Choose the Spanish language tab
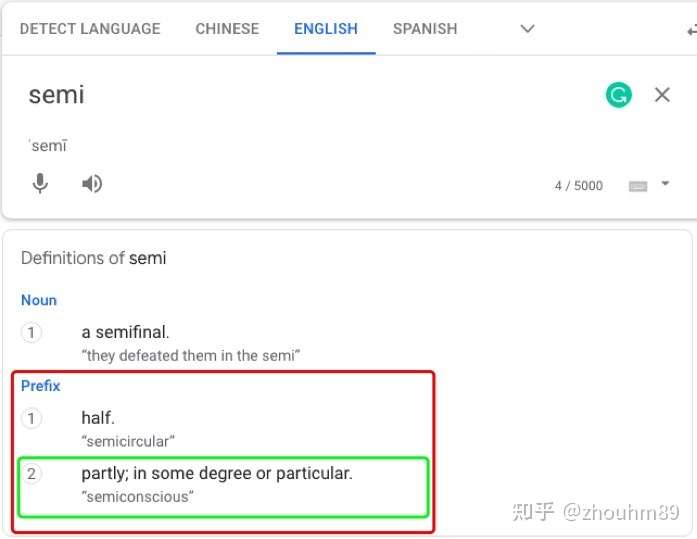This screenshot has width=697, height=539. [425, 29]
